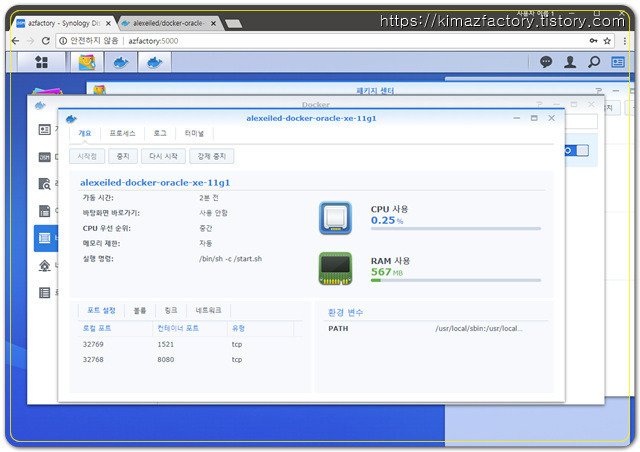Reload the browser page
Screen dimensions: 640x452
click(x=46, y=41)
